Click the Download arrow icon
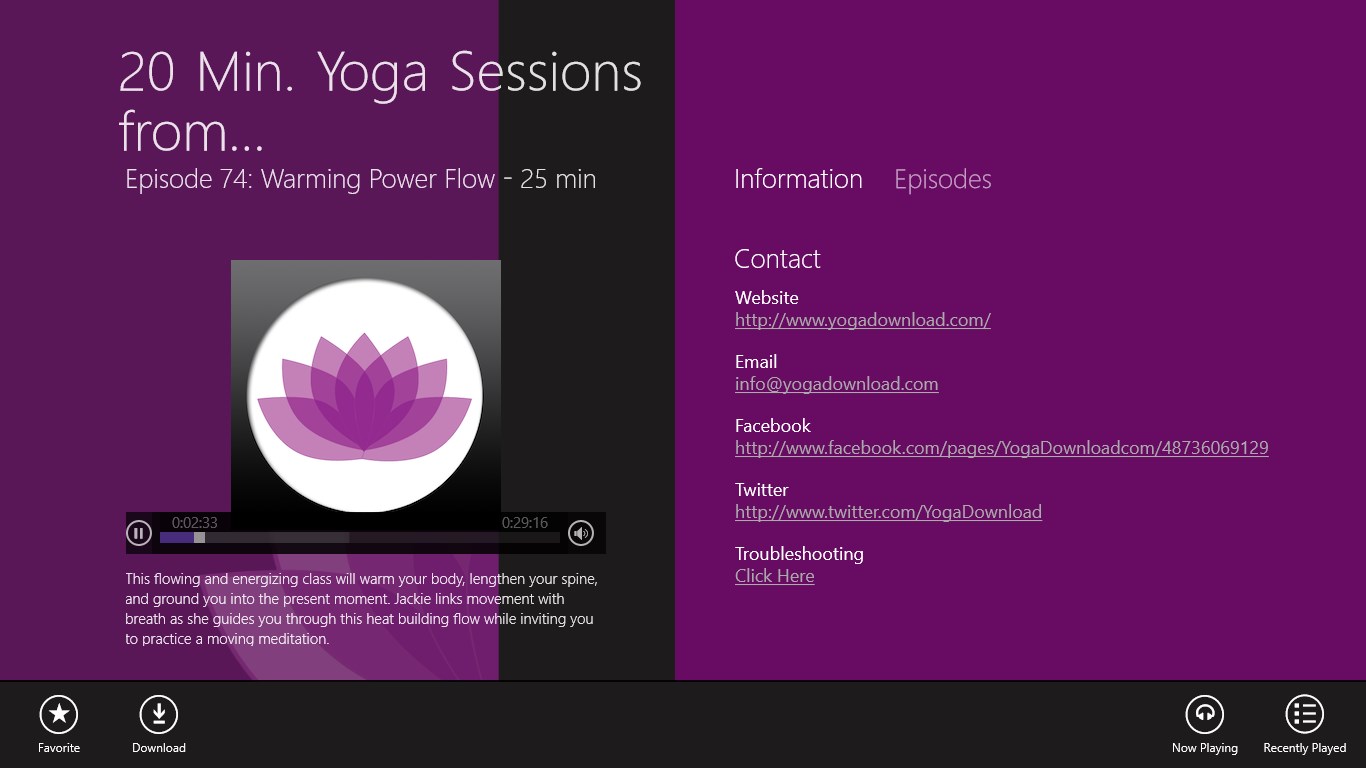 158,714
